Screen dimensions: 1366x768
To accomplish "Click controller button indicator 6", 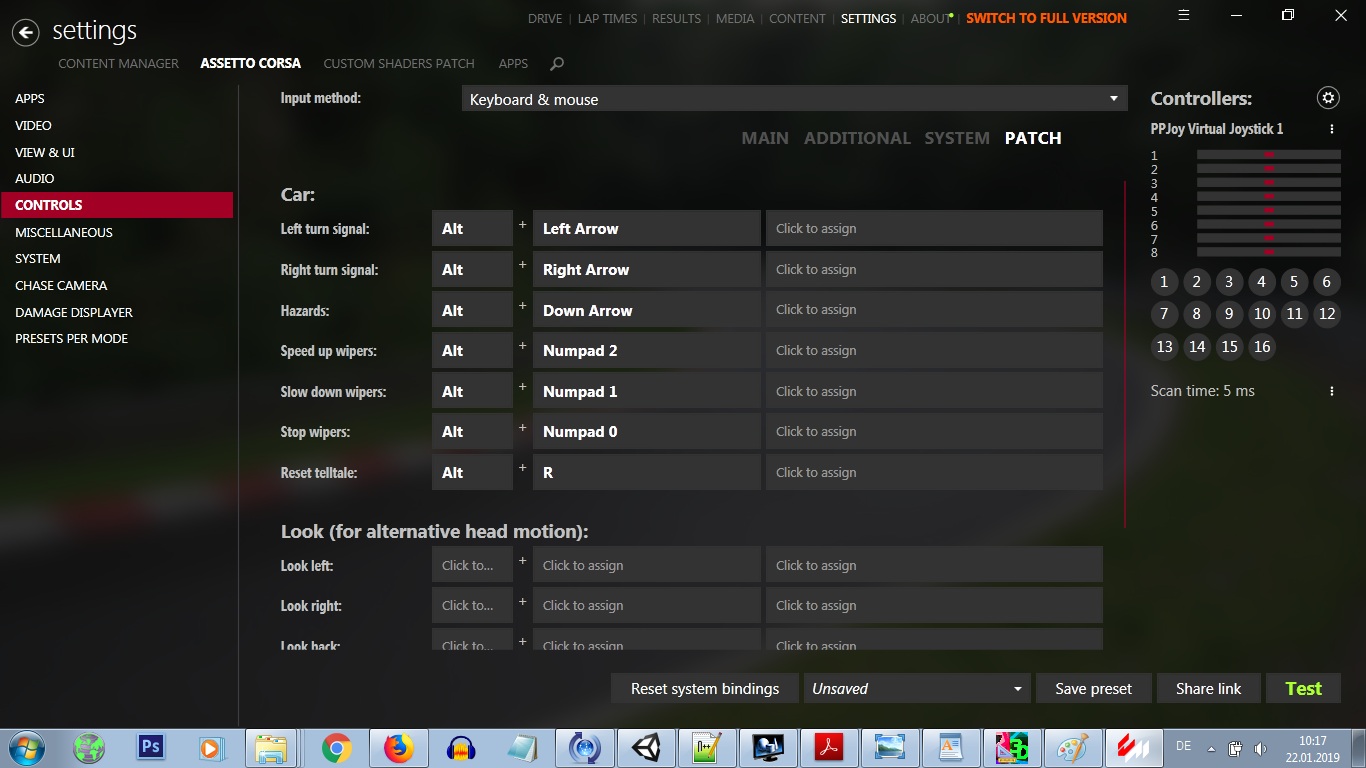I will pos(1327,282).
